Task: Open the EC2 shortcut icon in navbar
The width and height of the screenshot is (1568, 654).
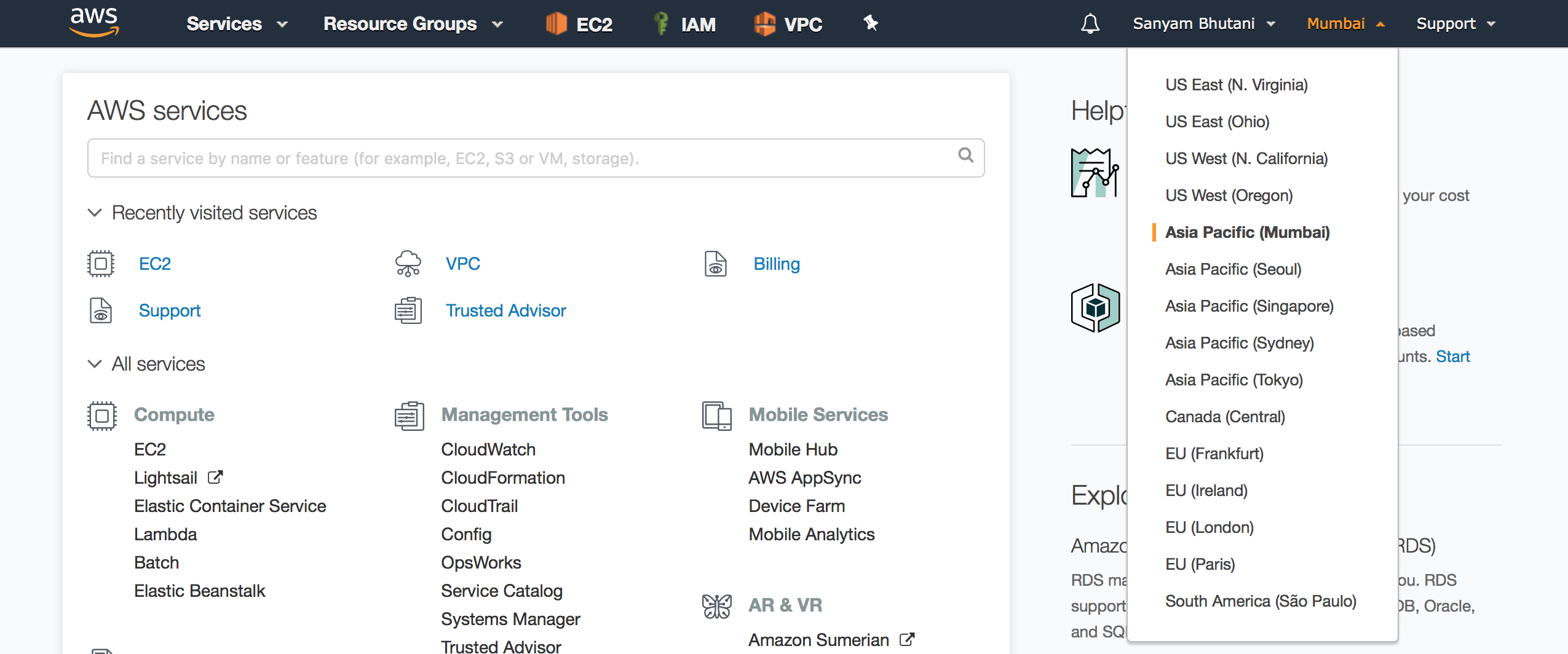Action: [556, 24]
